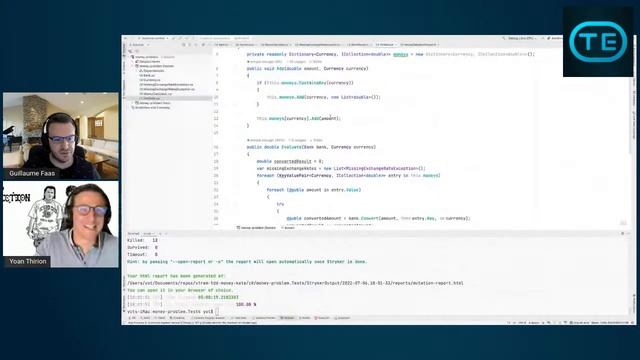This screenshot has width=640, height=360.
Task: Open MoneyCalculator.cs in the solution tree
Action: point(157,94)
